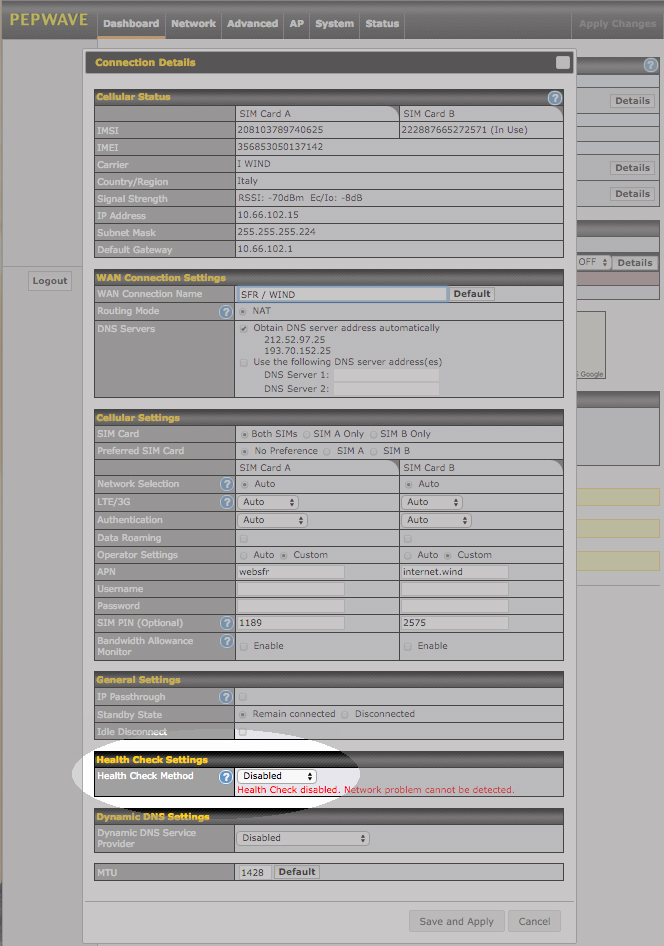Edit SIM PIN field containing 2575

[455, 623]
